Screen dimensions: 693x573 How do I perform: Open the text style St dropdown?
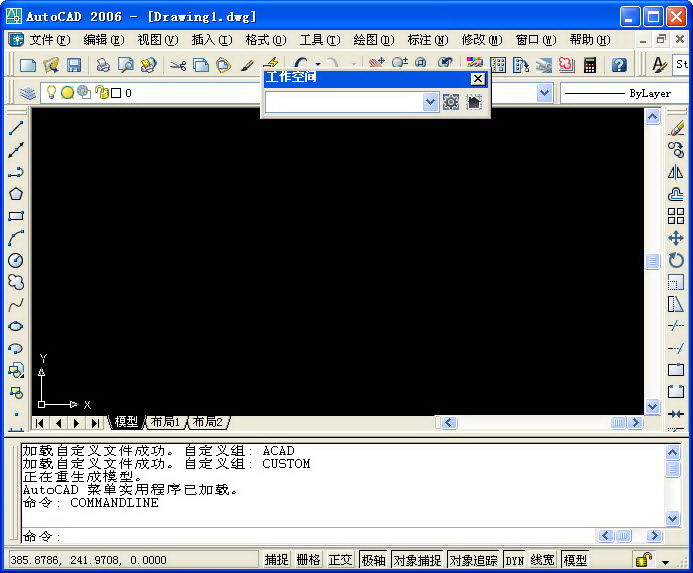(681, 65)
